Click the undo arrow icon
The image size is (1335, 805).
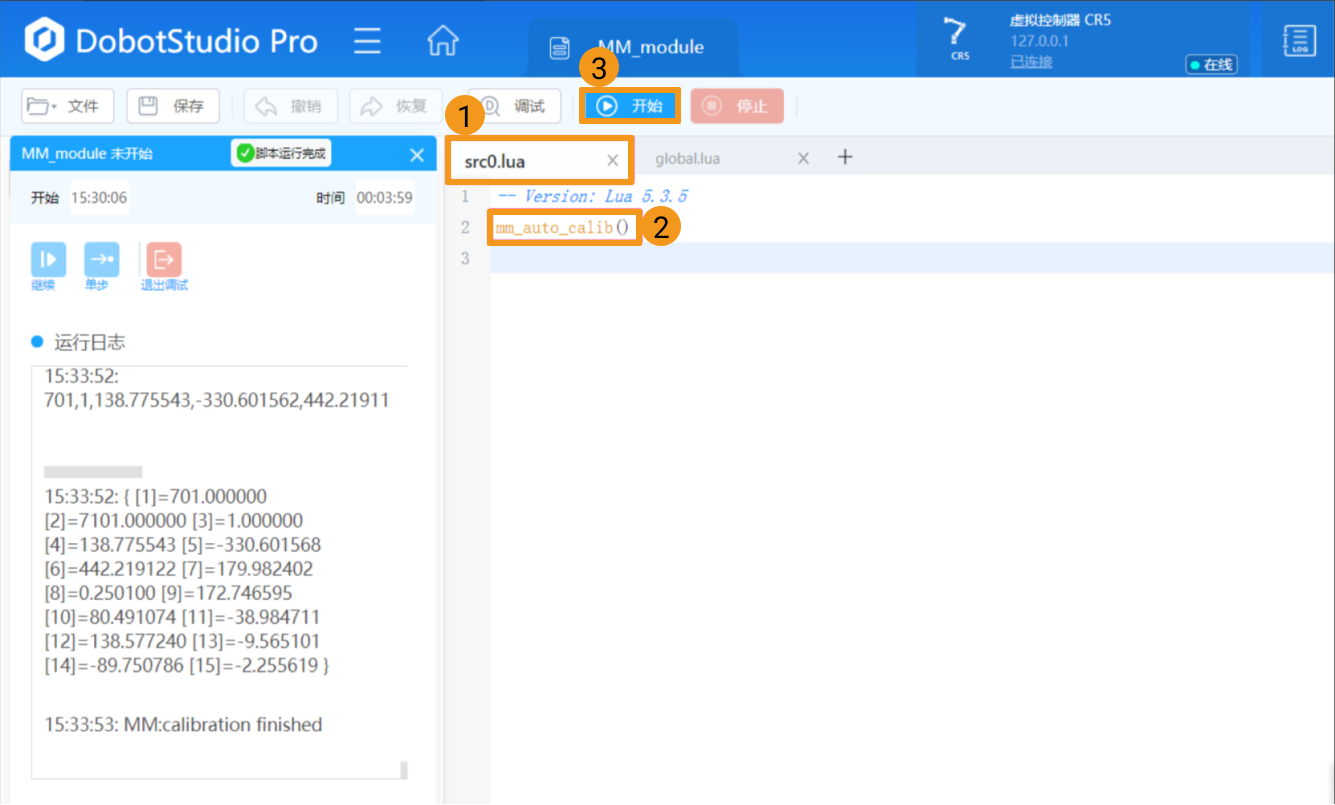[267, 106]
